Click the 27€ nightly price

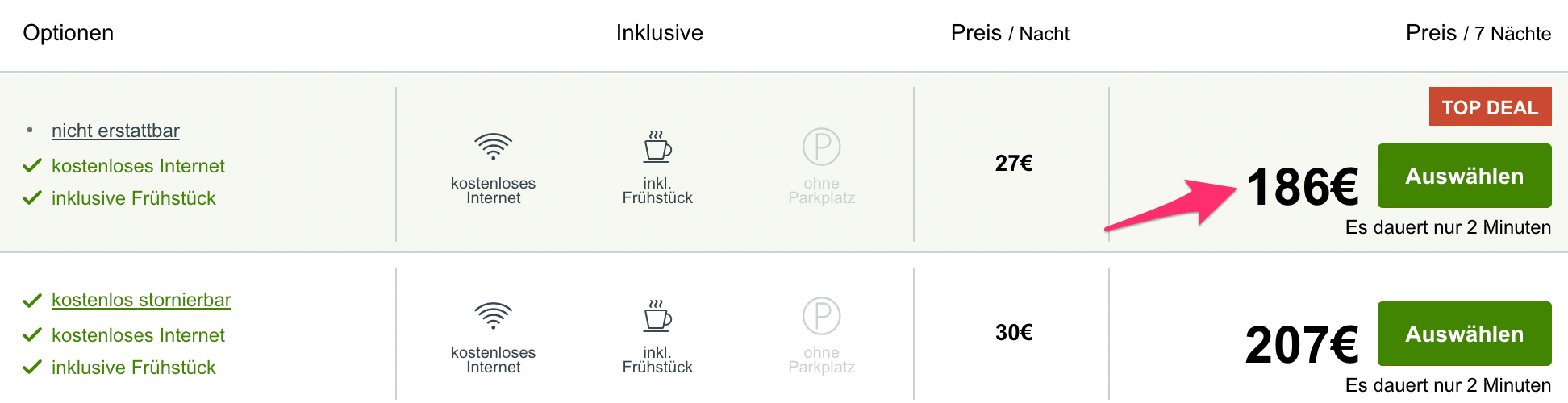pos(1014,164)
